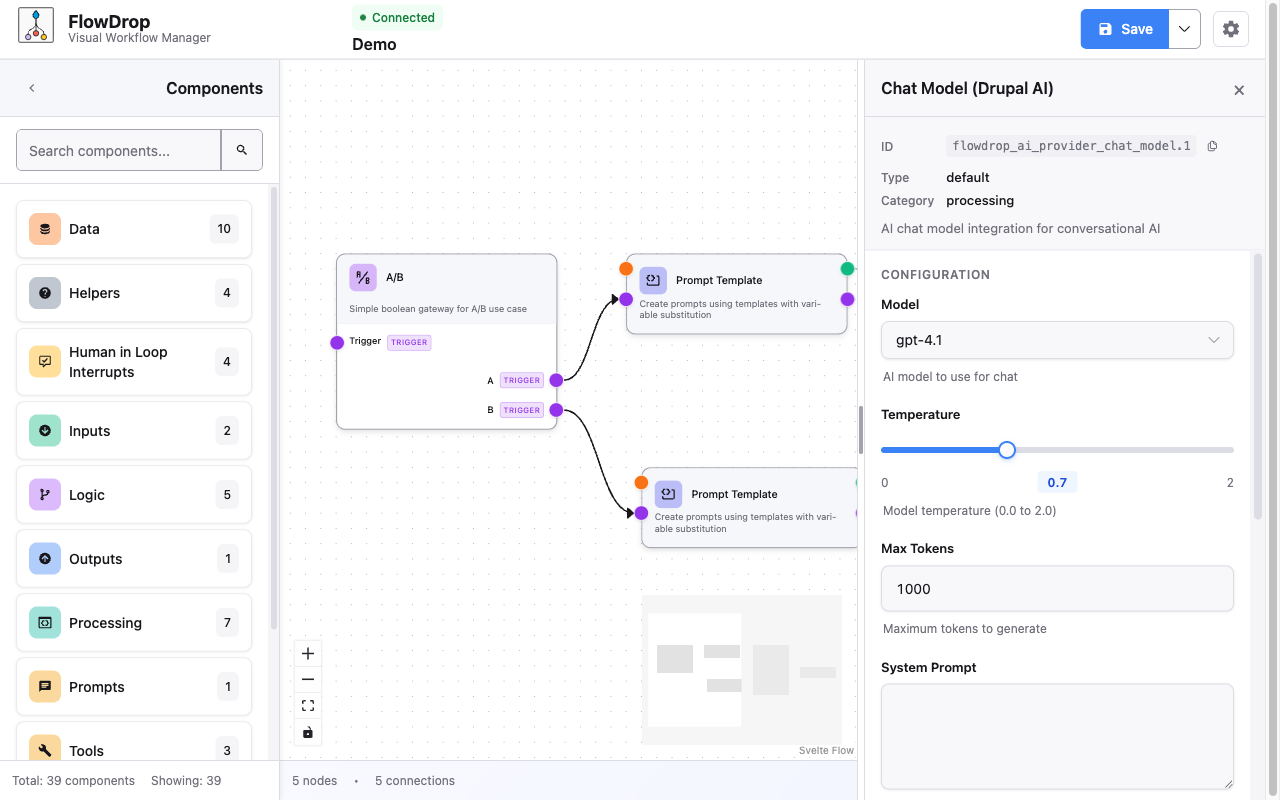Close the Chat Model details panel
1280x800 pixels.
1239,90
